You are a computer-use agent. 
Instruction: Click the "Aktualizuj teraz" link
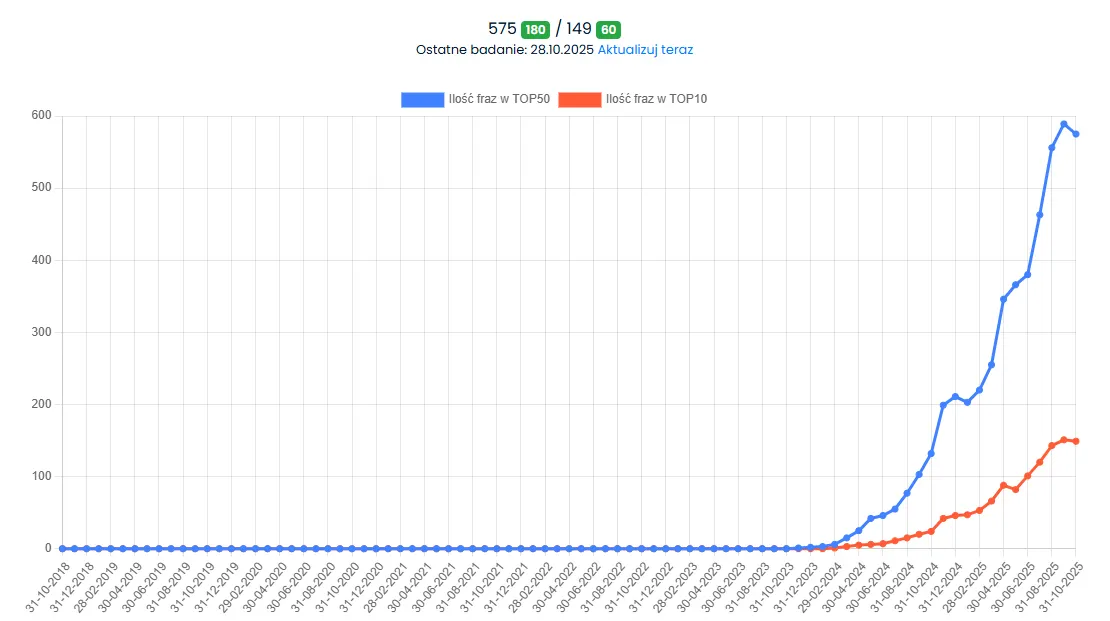(x=645, y=49)
